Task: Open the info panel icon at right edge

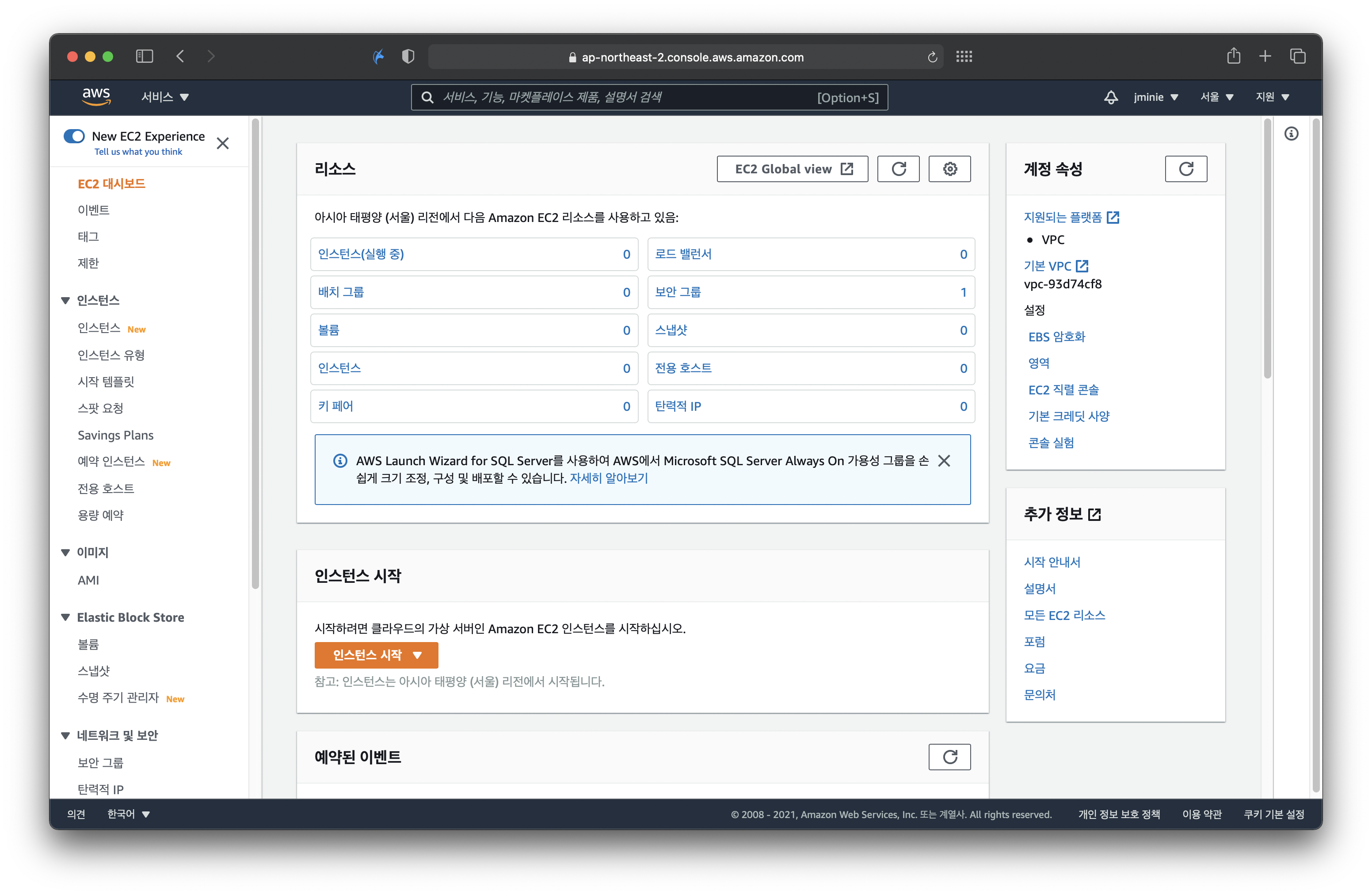Action: point(1291,134)
